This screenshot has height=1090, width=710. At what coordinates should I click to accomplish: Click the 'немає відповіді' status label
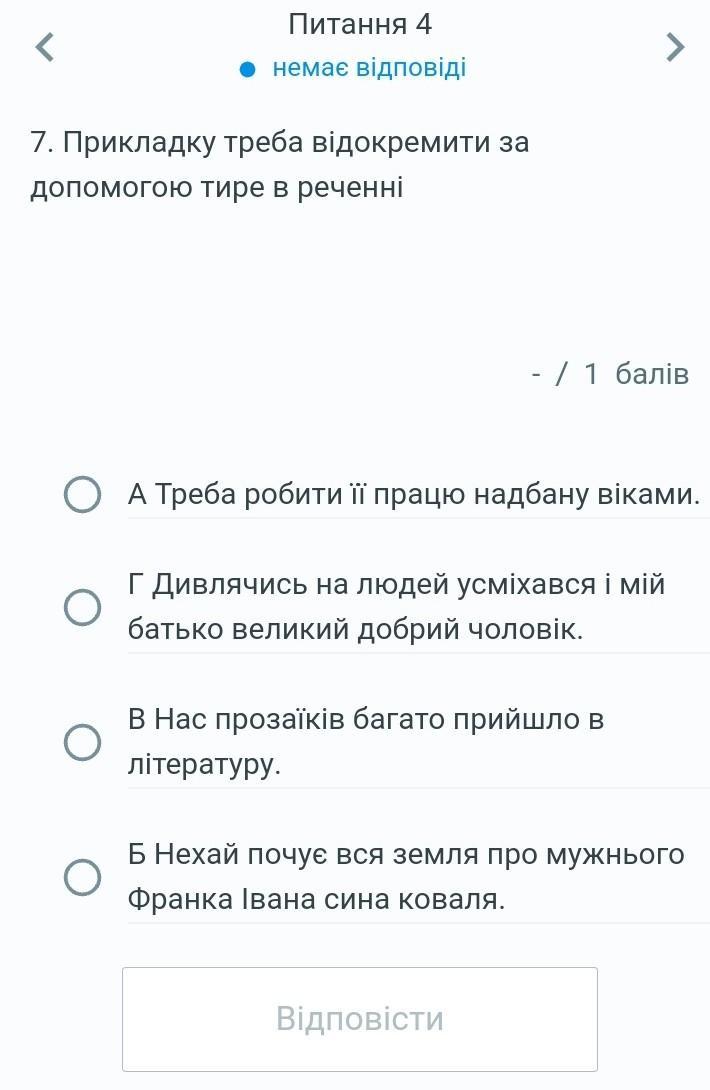coord(369,69)
